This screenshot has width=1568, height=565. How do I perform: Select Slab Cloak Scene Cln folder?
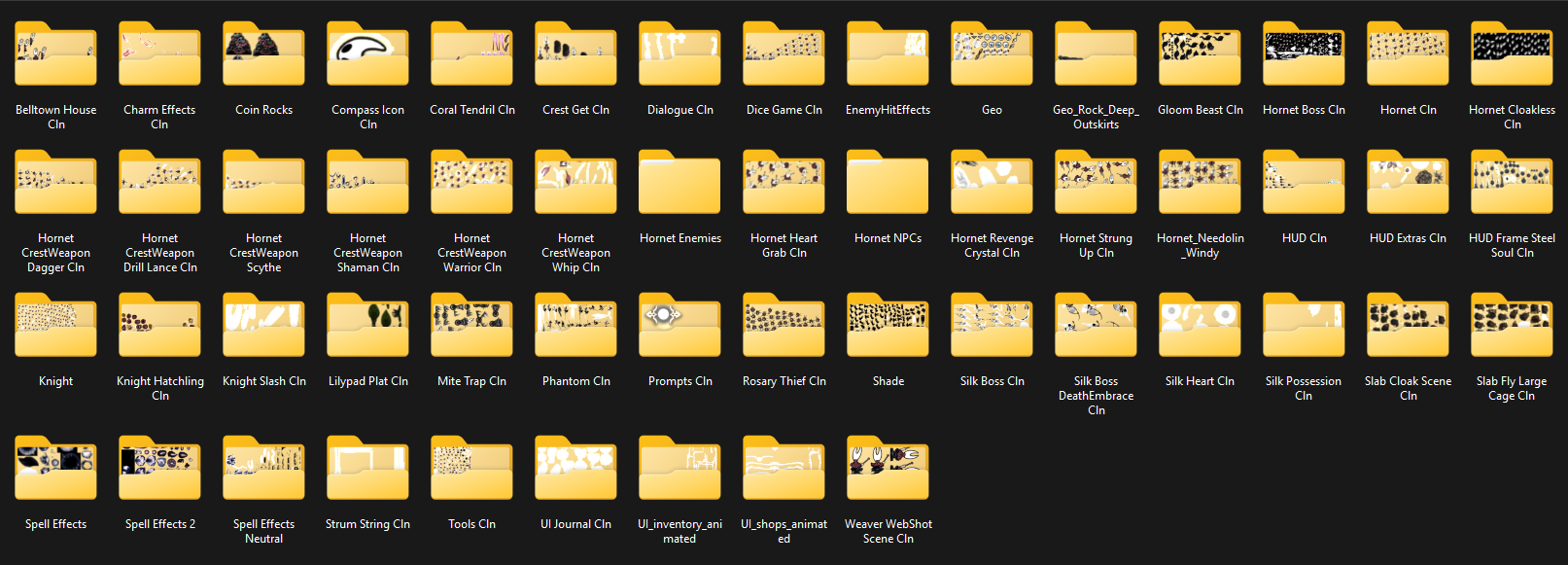point(1408,325)
